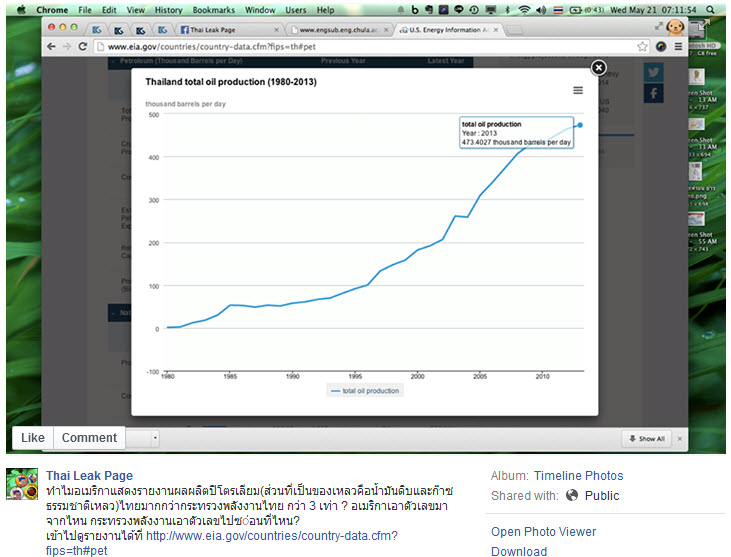Toggle the total oil production legend

(x=365, y=391)
